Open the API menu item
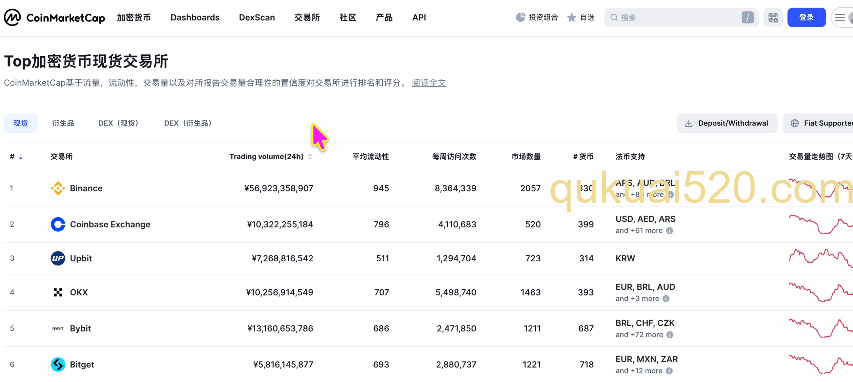 (x=419, y=17)
